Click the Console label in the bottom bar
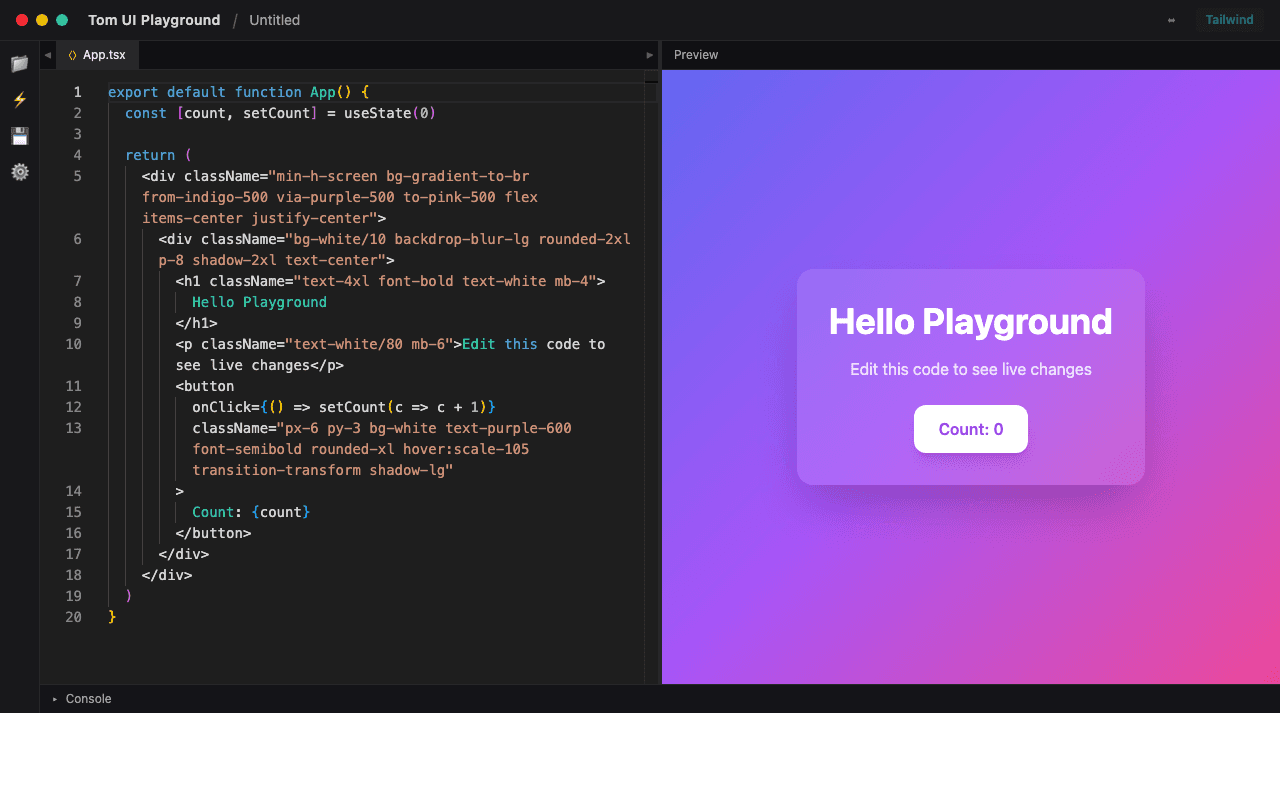Image resolution: width=1280 pixels, height=800 pixels. (88, 699)
